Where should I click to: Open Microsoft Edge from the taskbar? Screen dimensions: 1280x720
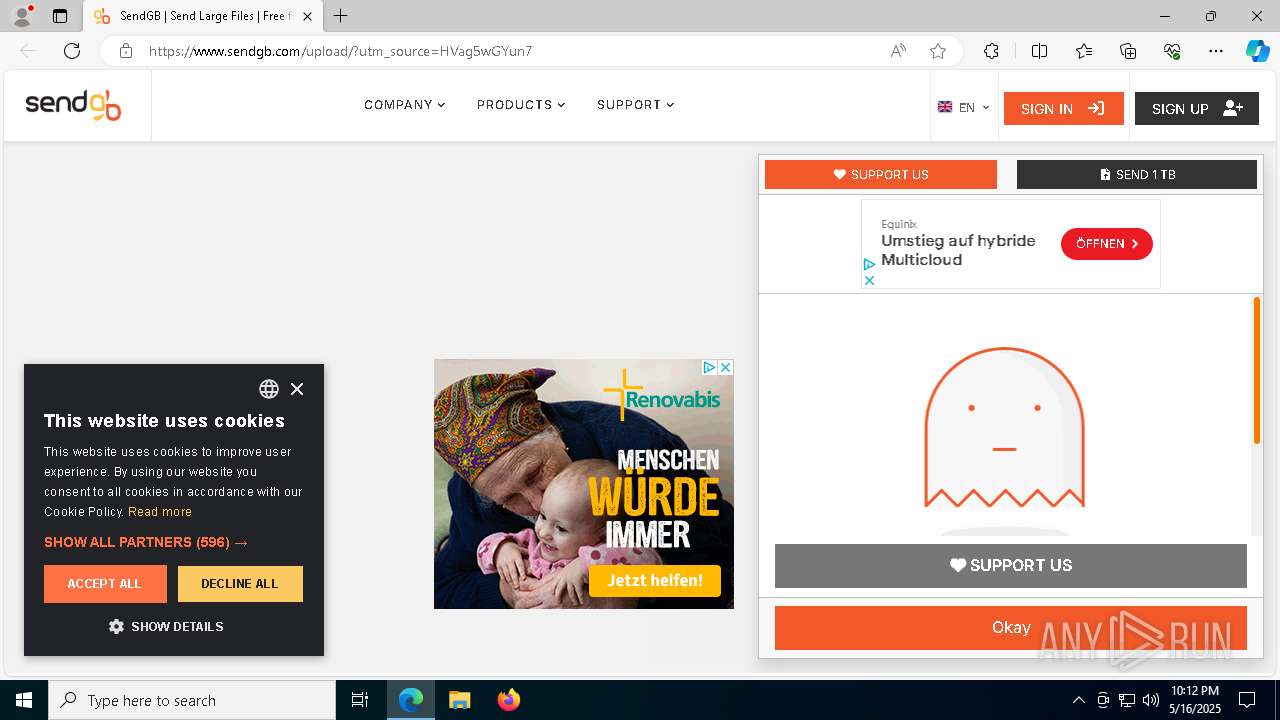pos(411,700)
